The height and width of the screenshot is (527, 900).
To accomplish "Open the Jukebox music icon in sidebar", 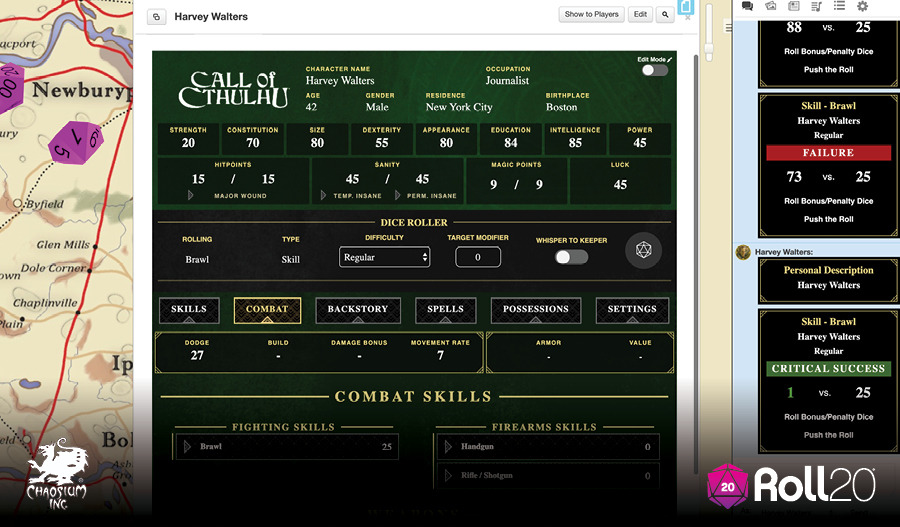I will click(816, 6).
